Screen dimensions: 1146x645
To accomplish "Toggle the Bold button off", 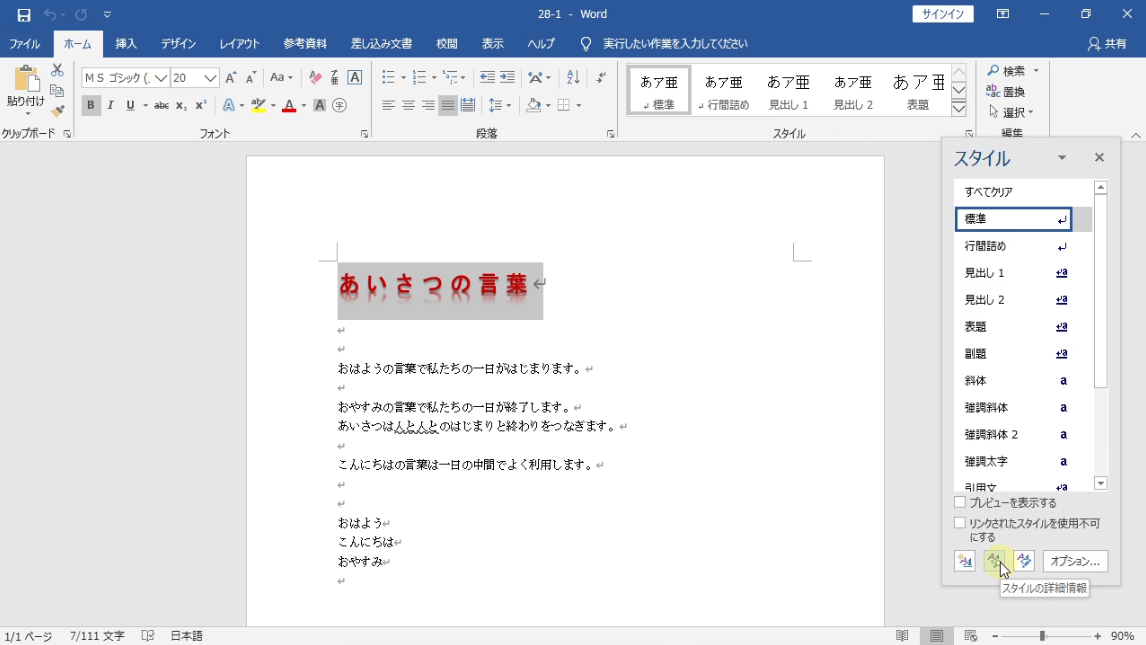I will click(91, 105).
